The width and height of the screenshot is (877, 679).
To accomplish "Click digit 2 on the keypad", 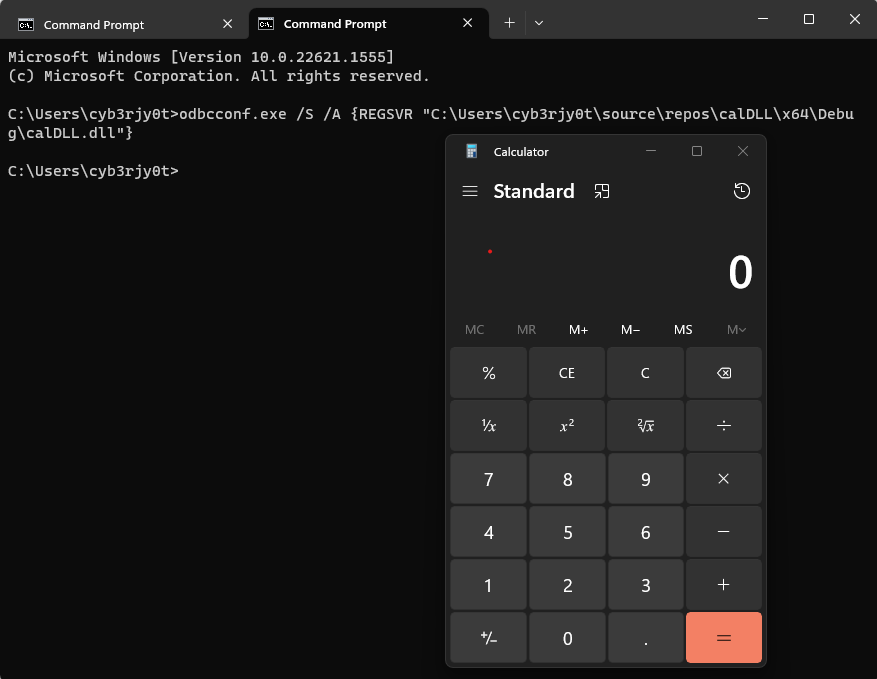I will (567, 585).
